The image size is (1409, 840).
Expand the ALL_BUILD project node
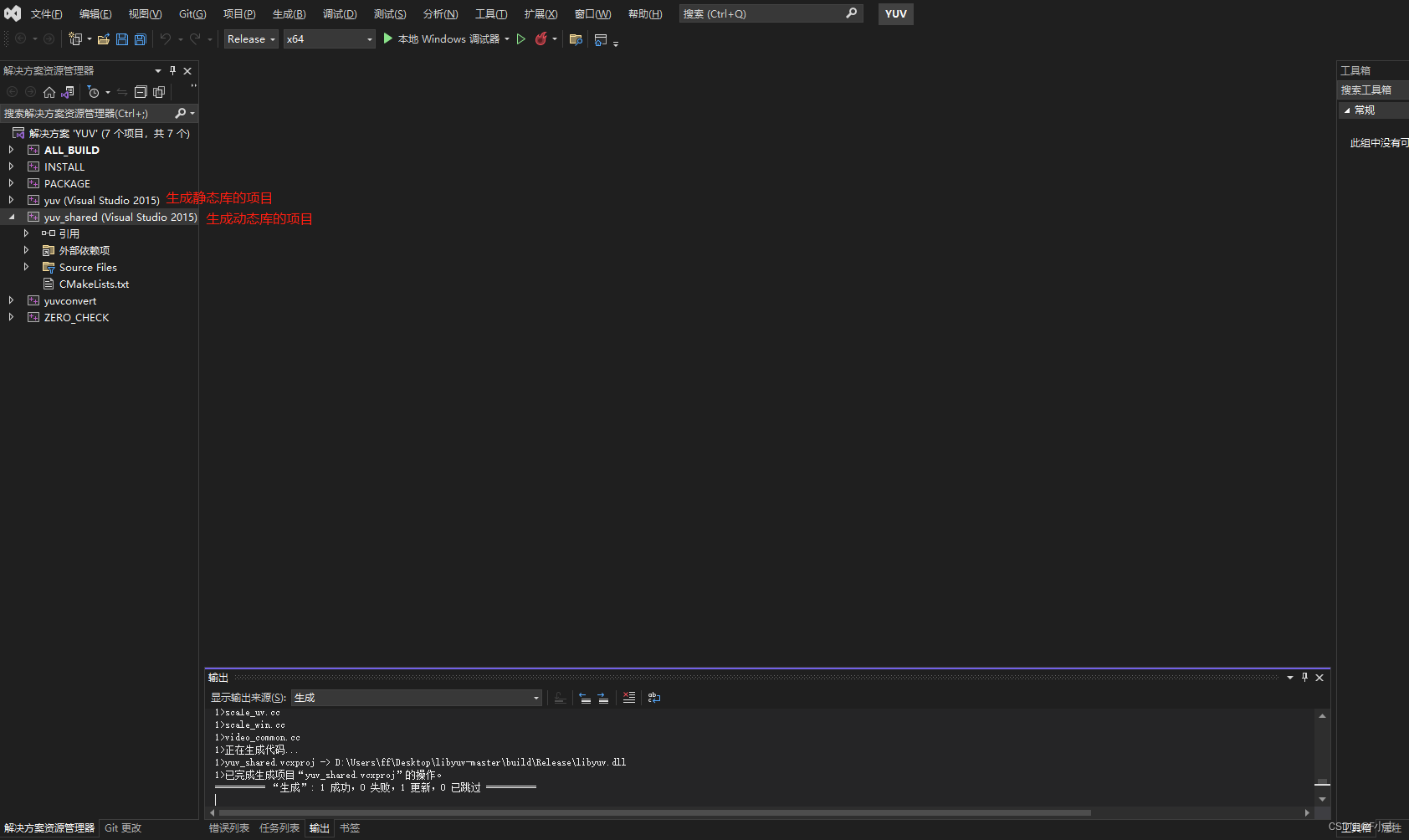pos(11,150)
